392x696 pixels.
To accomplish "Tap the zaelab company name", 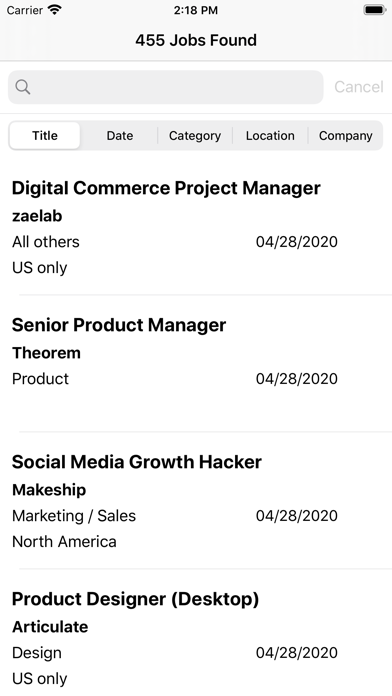I will coord(37,216).
